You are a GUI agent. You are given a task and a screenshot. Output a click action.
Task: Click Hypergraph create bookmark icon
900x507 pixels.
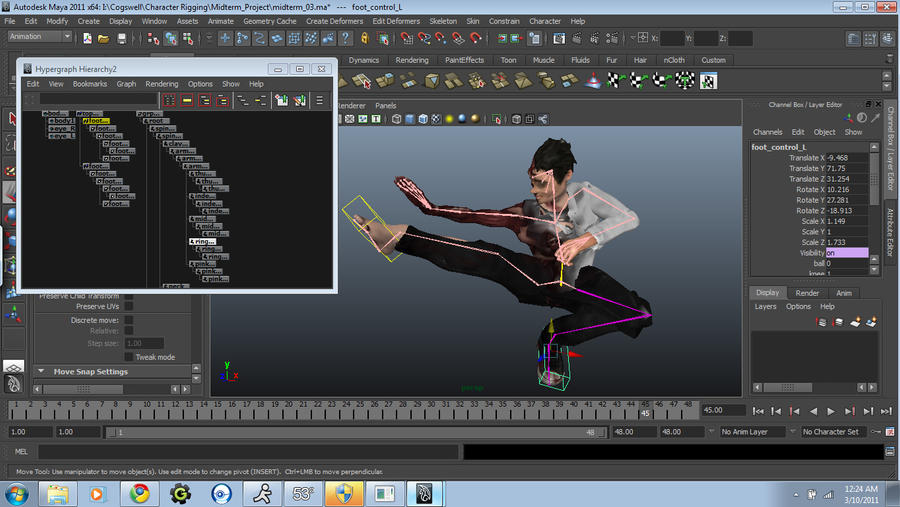point(281,100)
